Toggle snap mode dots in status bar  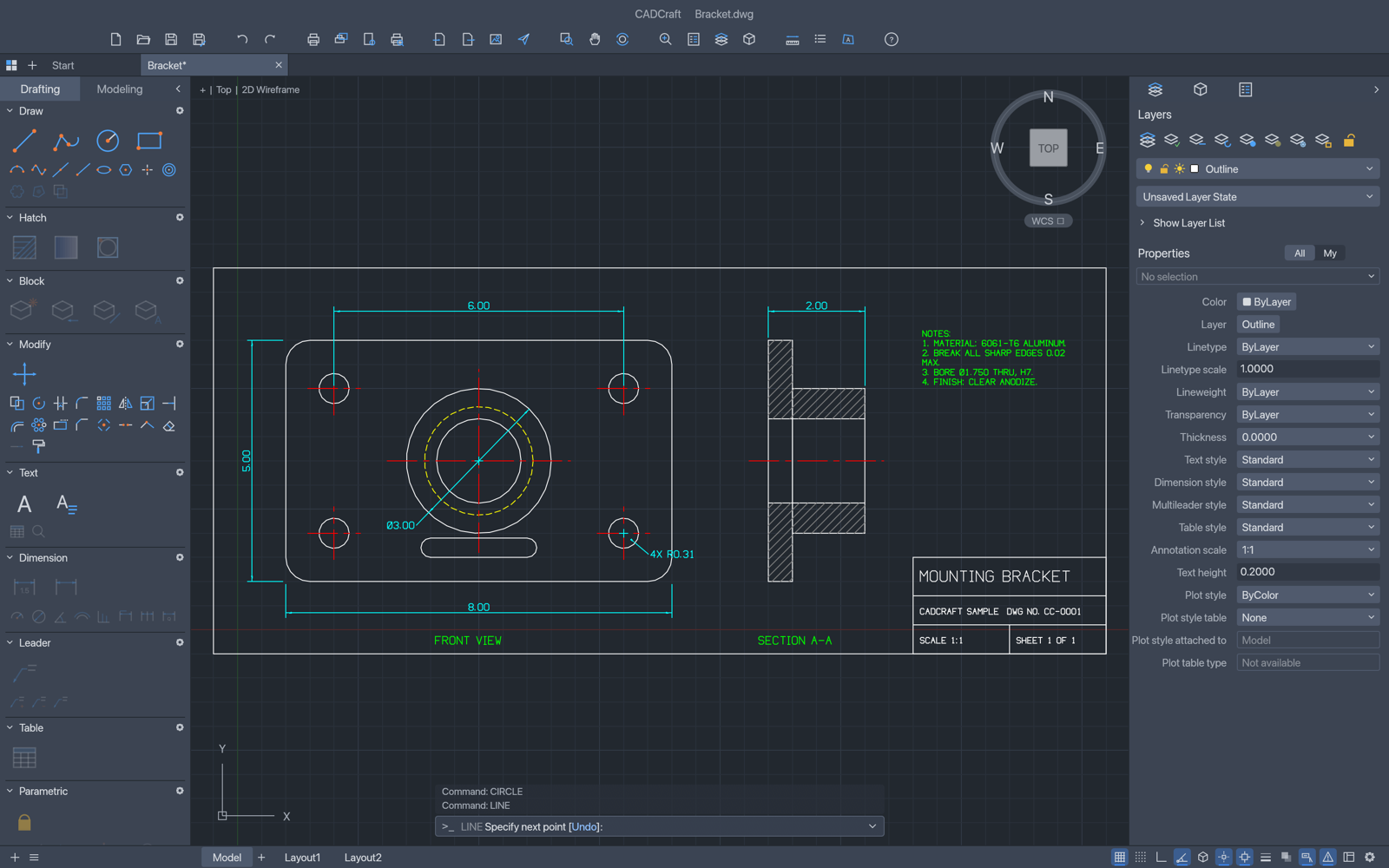pos(1141,858)
